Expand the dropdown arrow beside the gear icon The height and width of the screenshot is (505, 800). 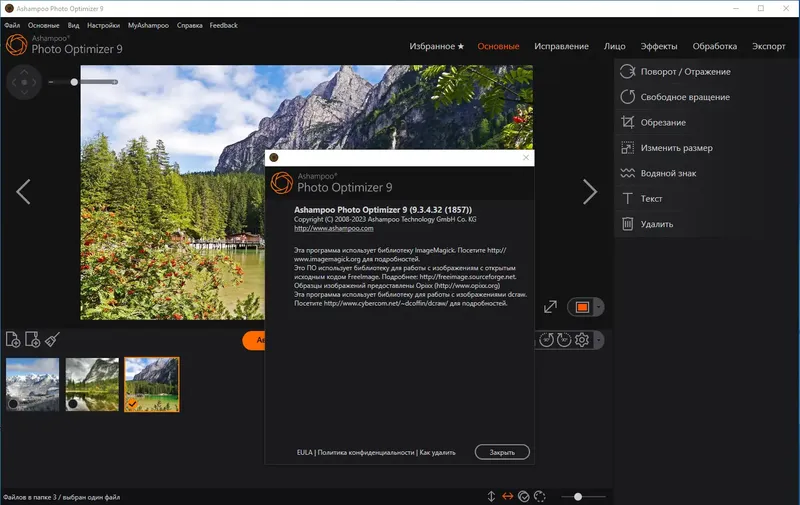(x=598, y=340)
